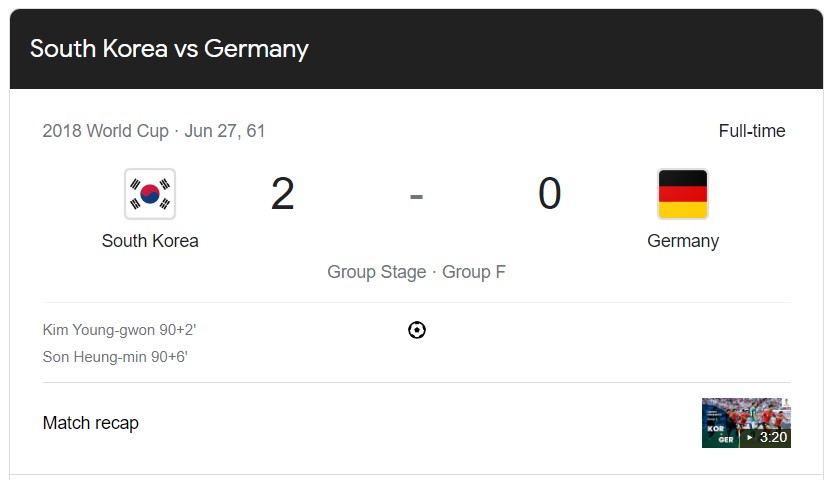Select scorer Son Heung-min 90+6'

point(115,357)
